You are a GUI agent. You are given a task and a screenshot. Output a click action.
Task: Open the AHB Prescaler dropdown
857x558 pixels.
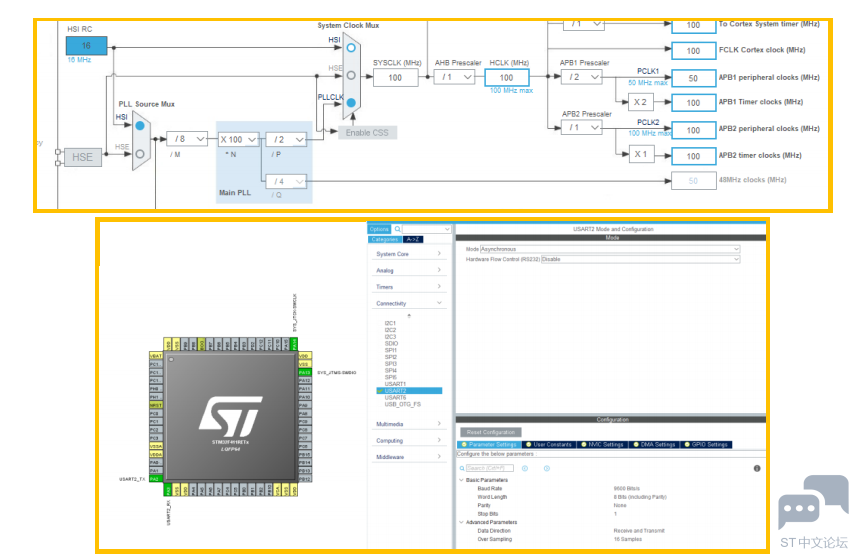454,77
